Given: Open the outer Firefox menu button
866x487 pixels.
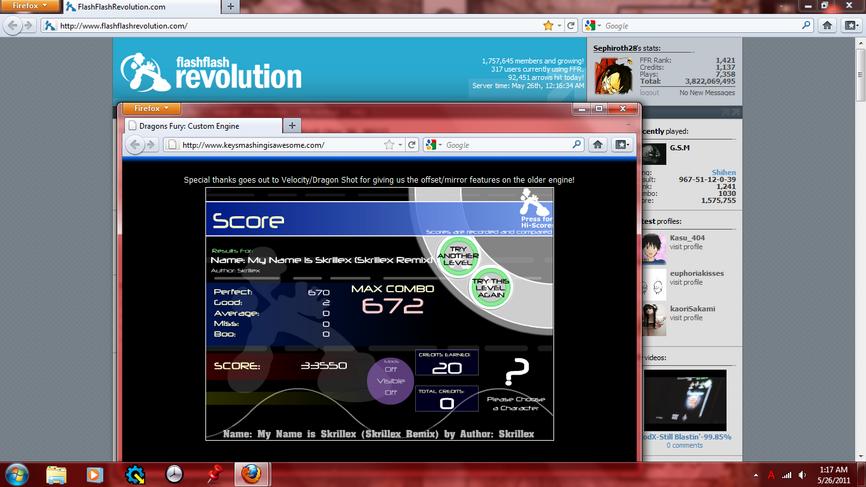Looking at the screenshot, I should pyautogui.click(x=29, y=6).
